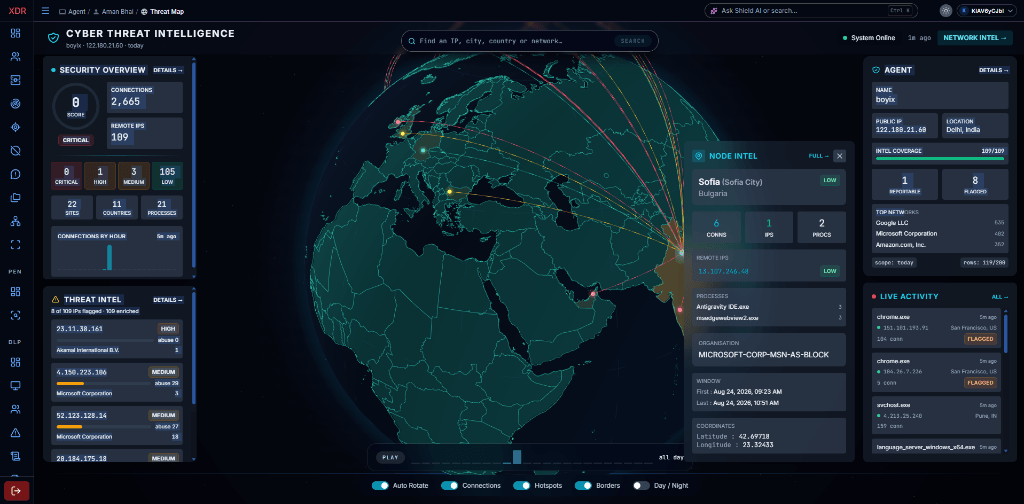This screenshot has width=1024, height=504.
Task: Click the Security Overview panel scrollbar
Action: pos(194,165)
